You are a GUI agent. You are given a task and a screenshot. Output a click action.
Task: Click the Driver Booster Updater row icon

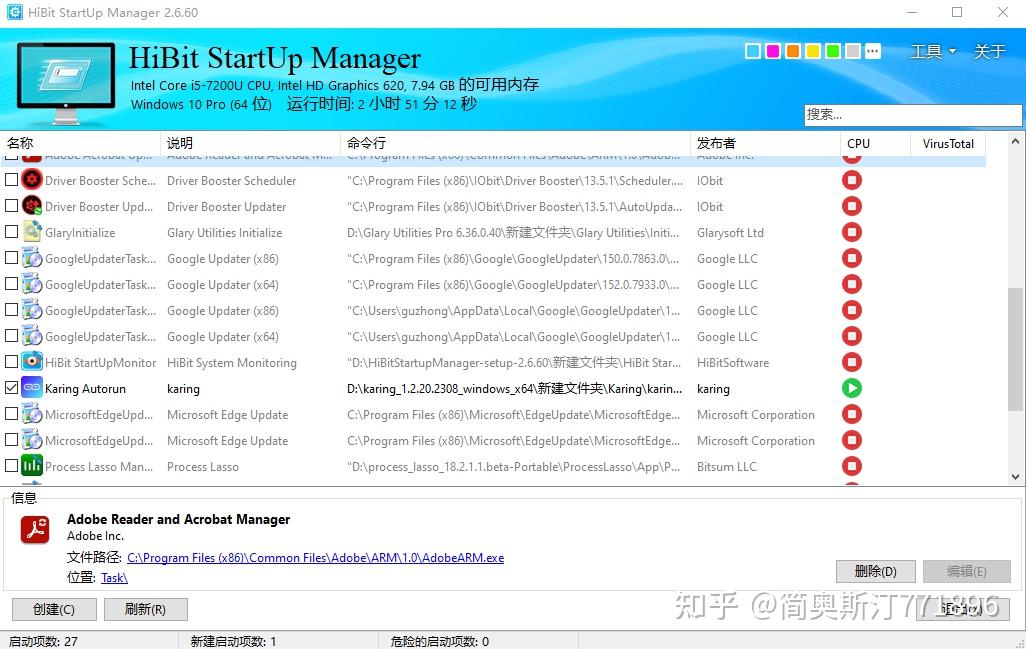point(31,206)
